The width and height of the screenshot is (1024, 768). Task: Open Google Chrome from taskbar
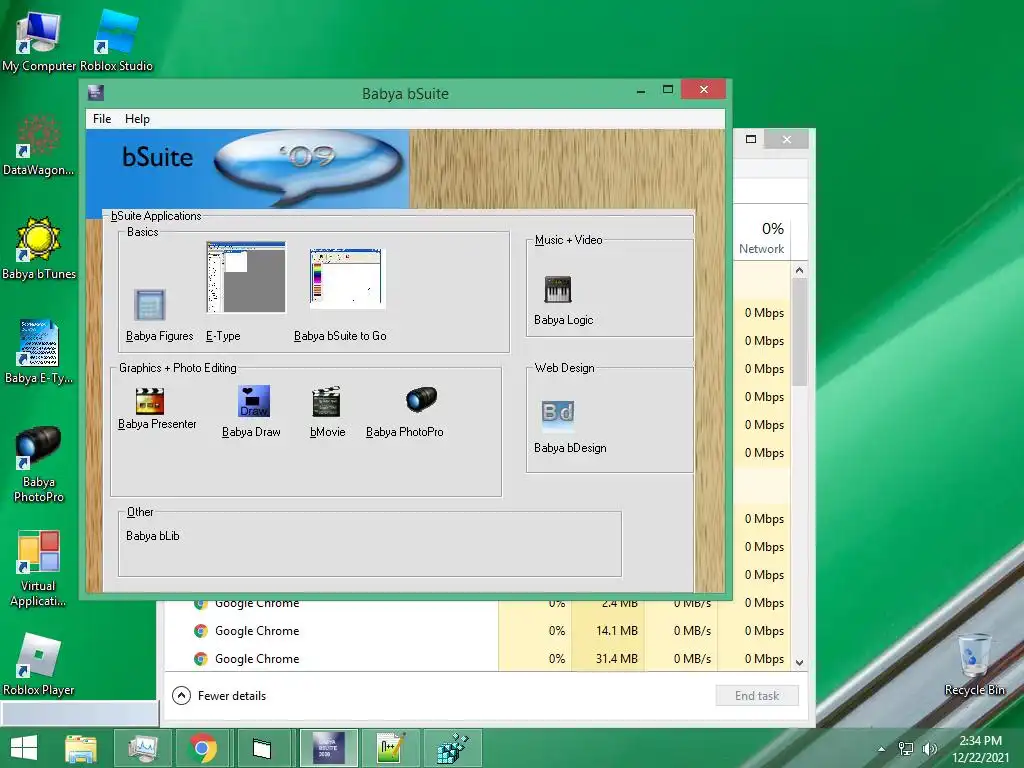coord(203,748)
